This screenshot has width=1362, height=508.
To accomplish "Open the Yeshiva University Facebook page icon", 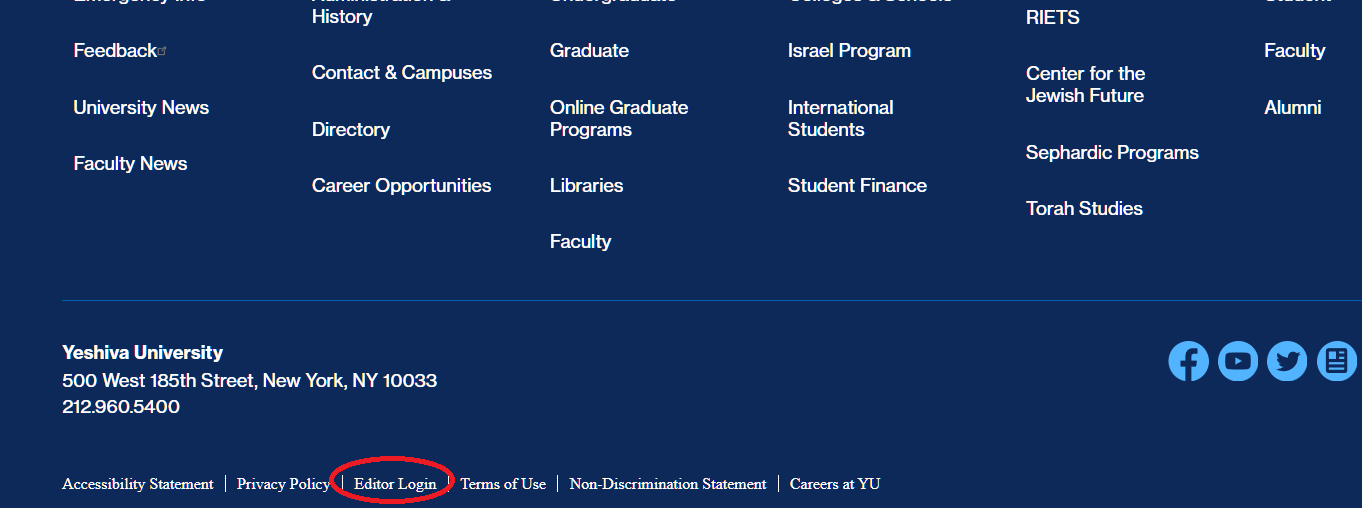I will pyautogui.click(x=1188, y=361).
